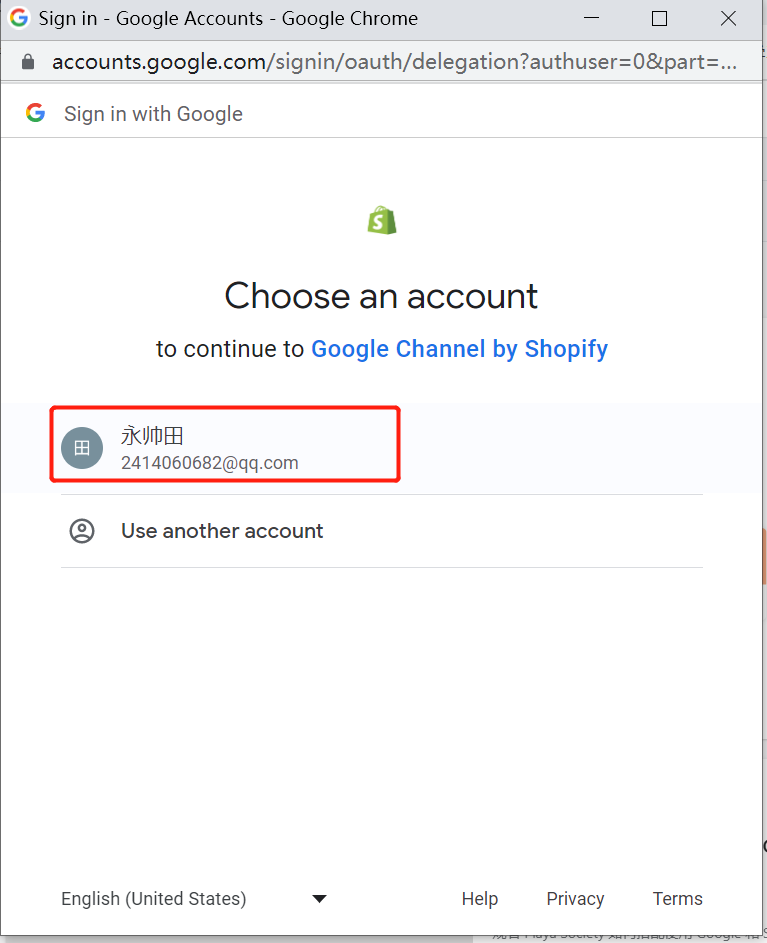The image size is (767, 943).
Task: Click the Google favicon in the title bar
Action: (x=19, y=19)
